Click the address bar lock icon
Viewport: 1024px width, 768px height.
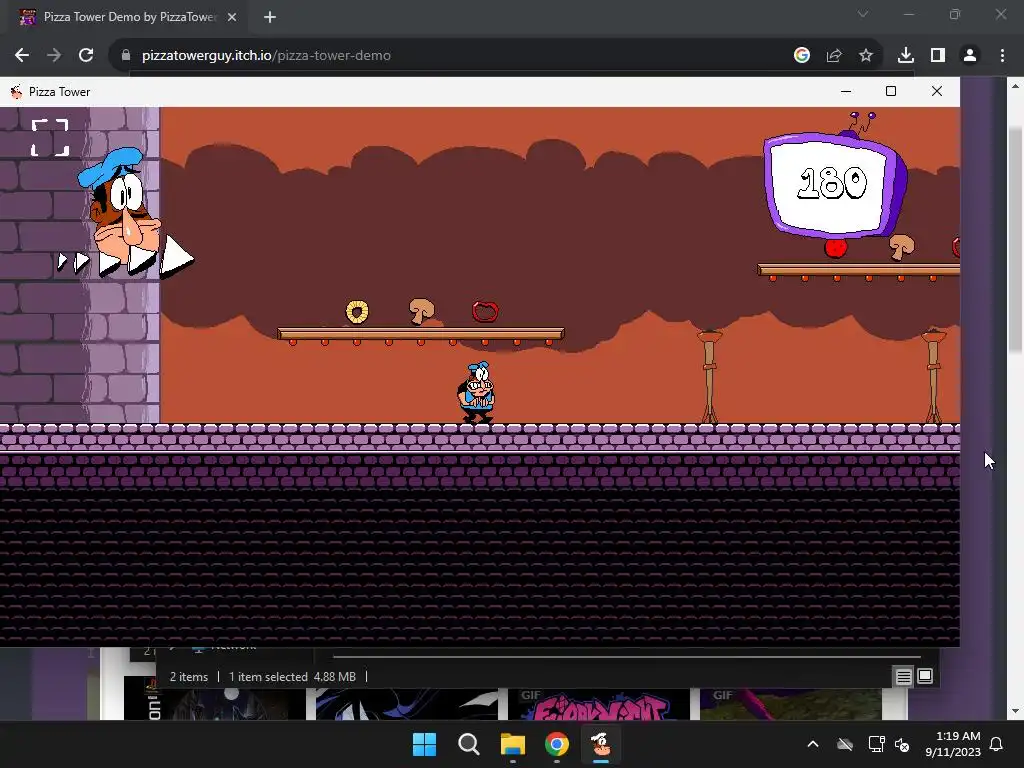[x=126, y=56]
